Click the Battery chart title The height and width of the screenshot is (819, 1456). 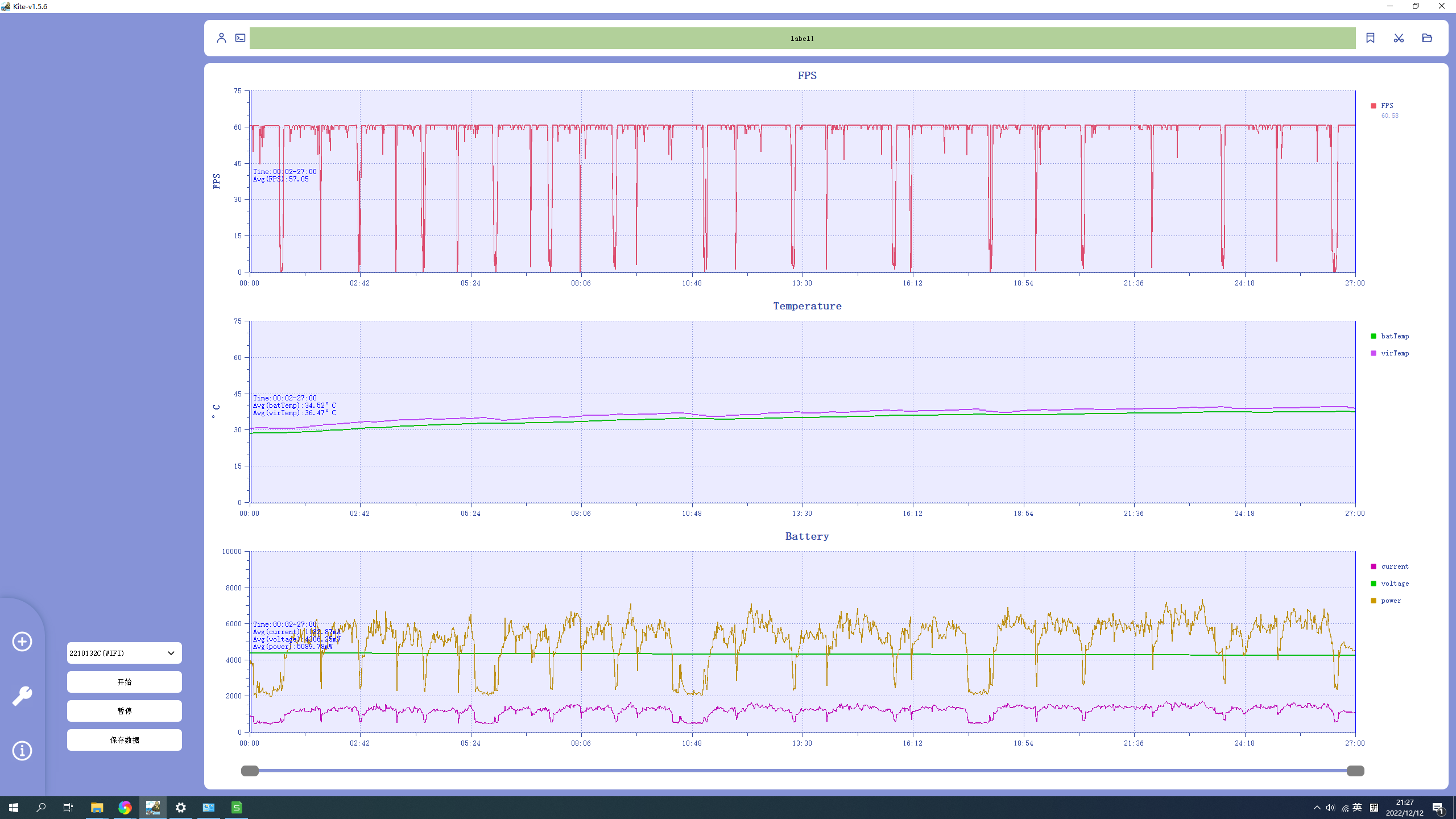click(x=807, y=536)
